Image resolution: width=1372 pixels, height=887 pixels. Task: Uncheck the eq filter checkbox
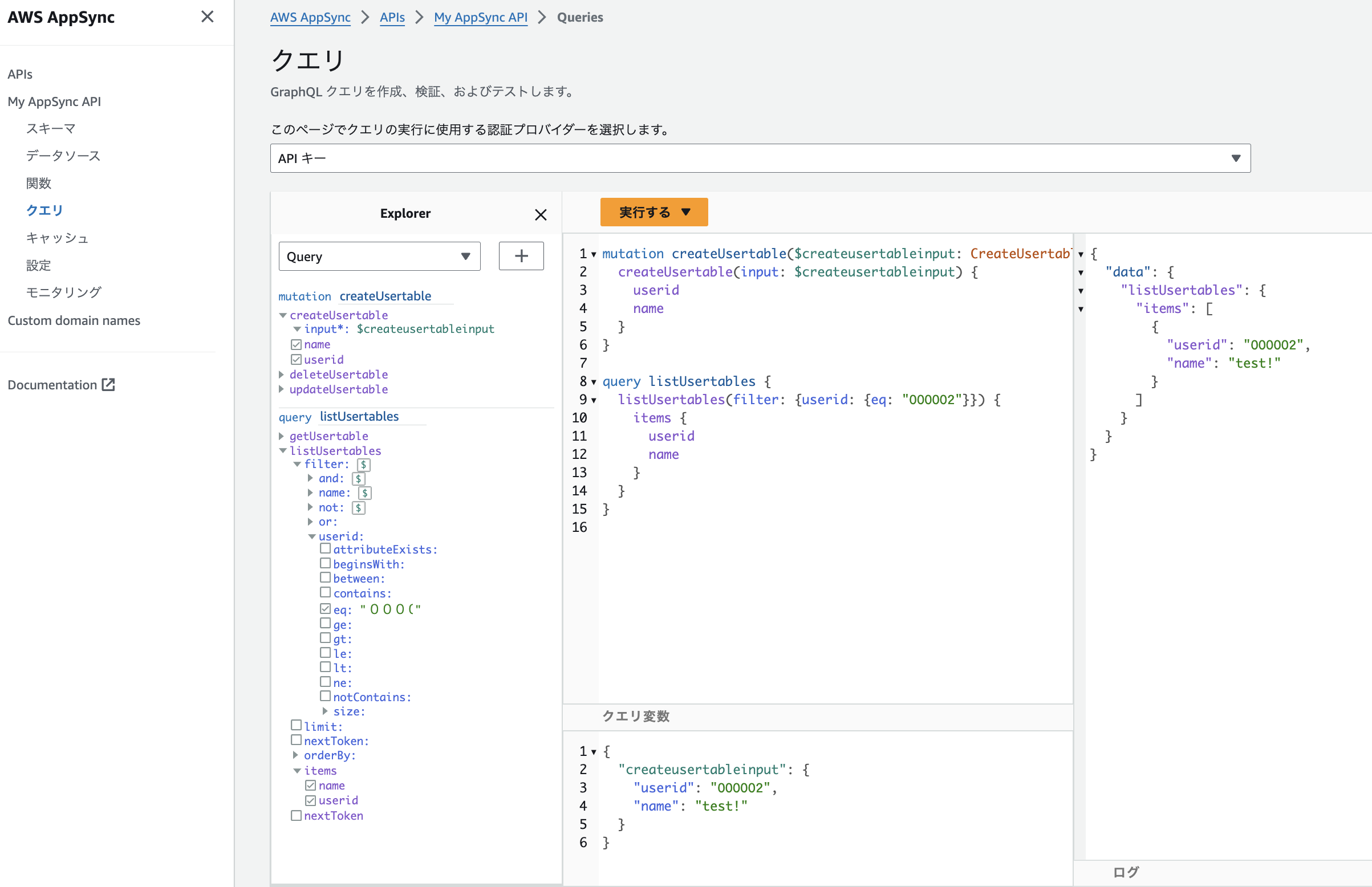pos(326,608)
